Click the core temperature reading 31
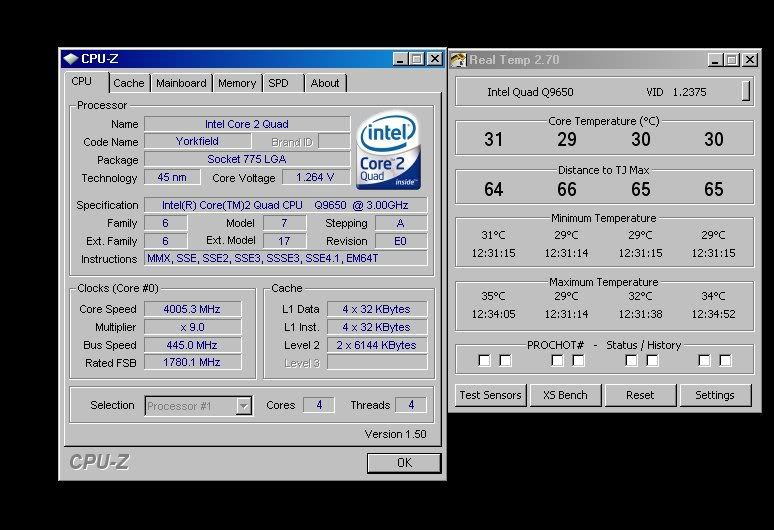 pos(494,139)
